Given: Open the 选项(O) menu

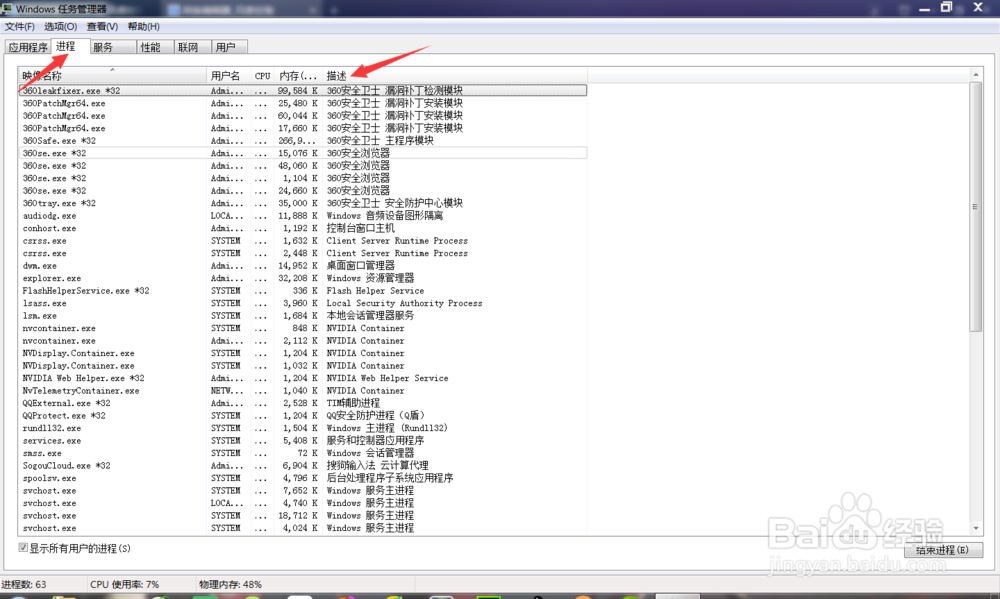Looking at the screenshot, I should point(61,27).
